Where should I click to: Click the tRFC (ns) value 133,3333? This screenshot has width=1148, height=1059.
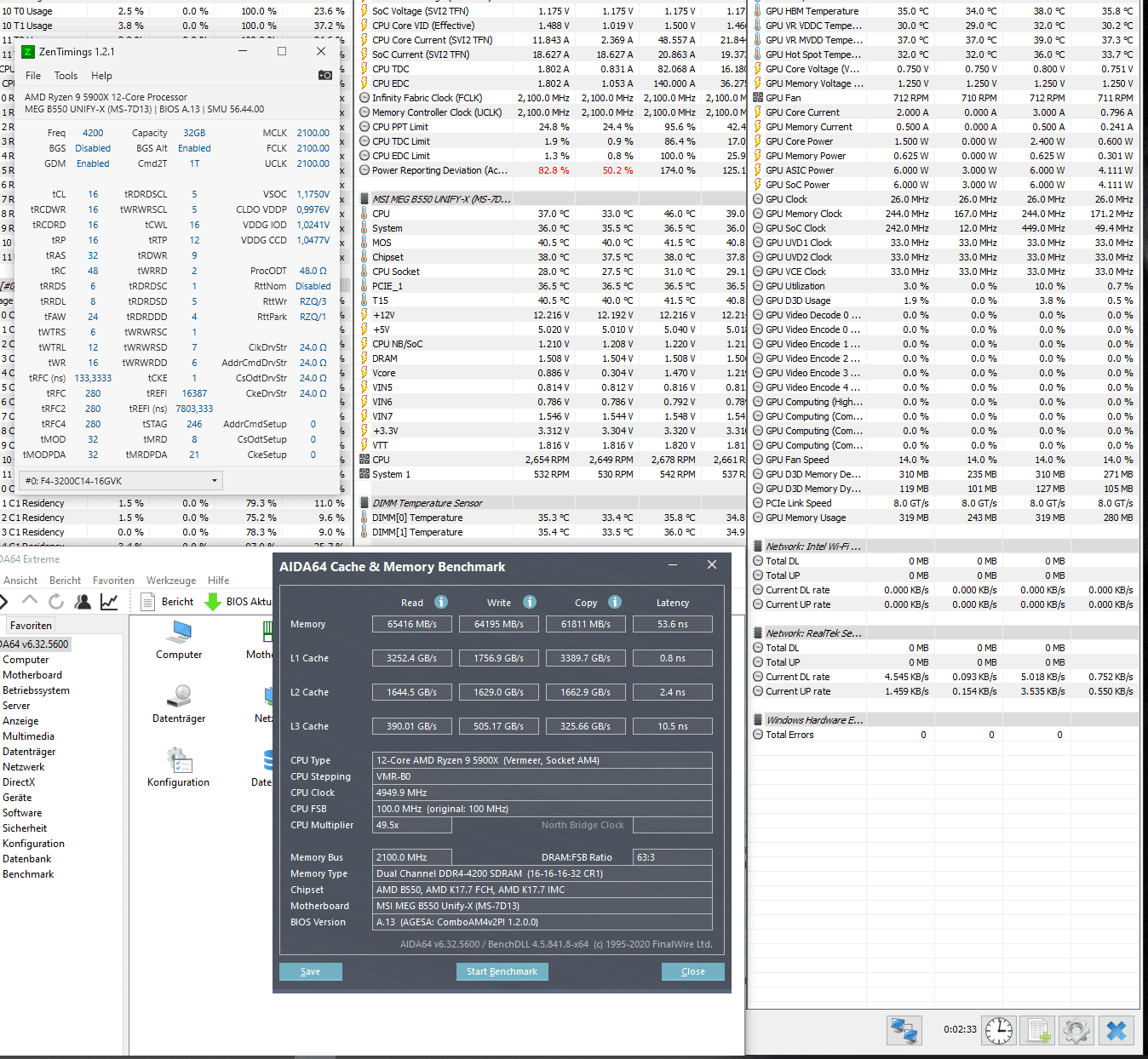pyautogui.click(x=93, y=378)
